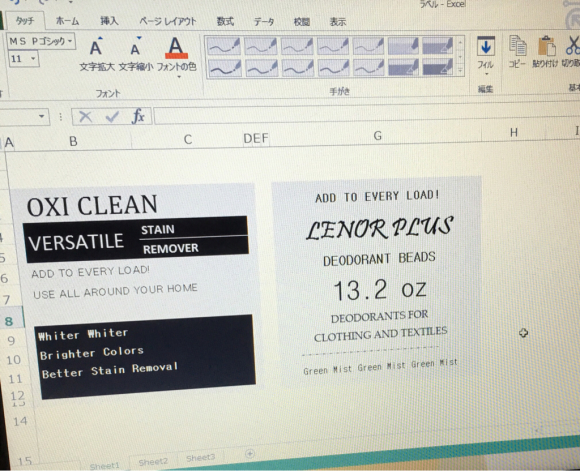The width and height of the screenshot is (580, 471).
Task: Select the seventh highlighter style in bottom row
Action: click(x=438, y=67)
